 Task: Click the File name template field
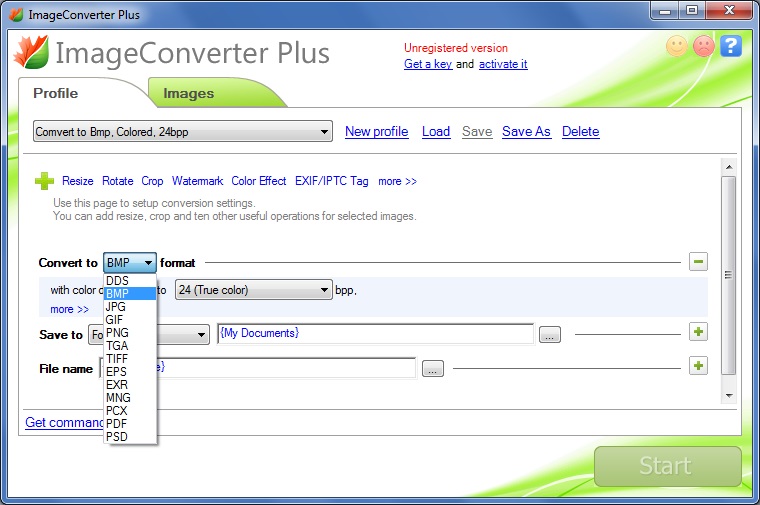257,367
